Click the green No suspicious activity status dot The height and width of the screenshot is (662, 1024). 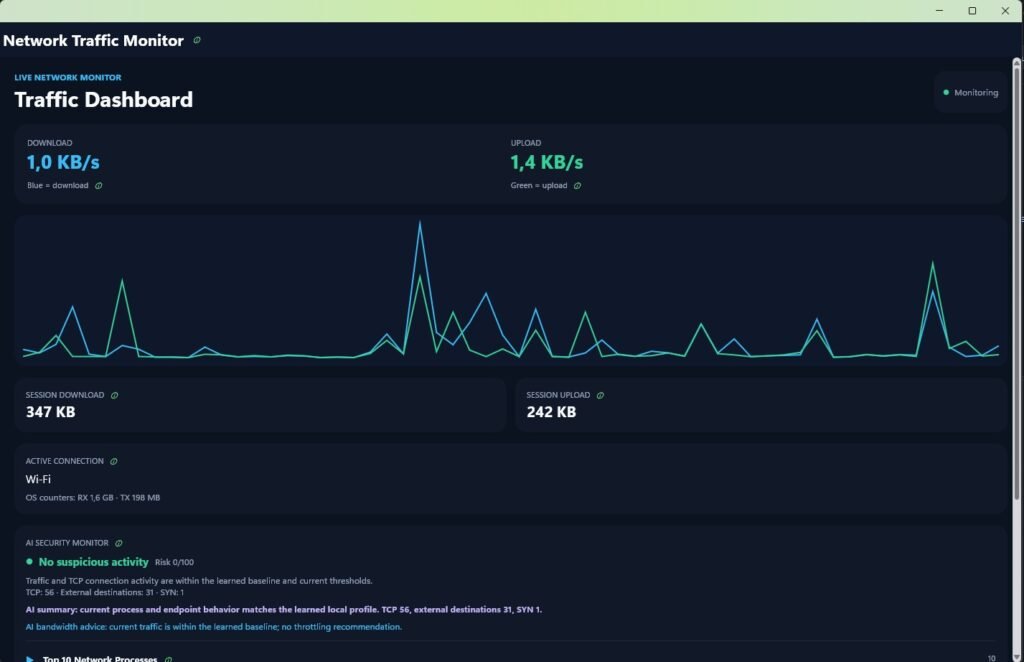click(29, 561)
